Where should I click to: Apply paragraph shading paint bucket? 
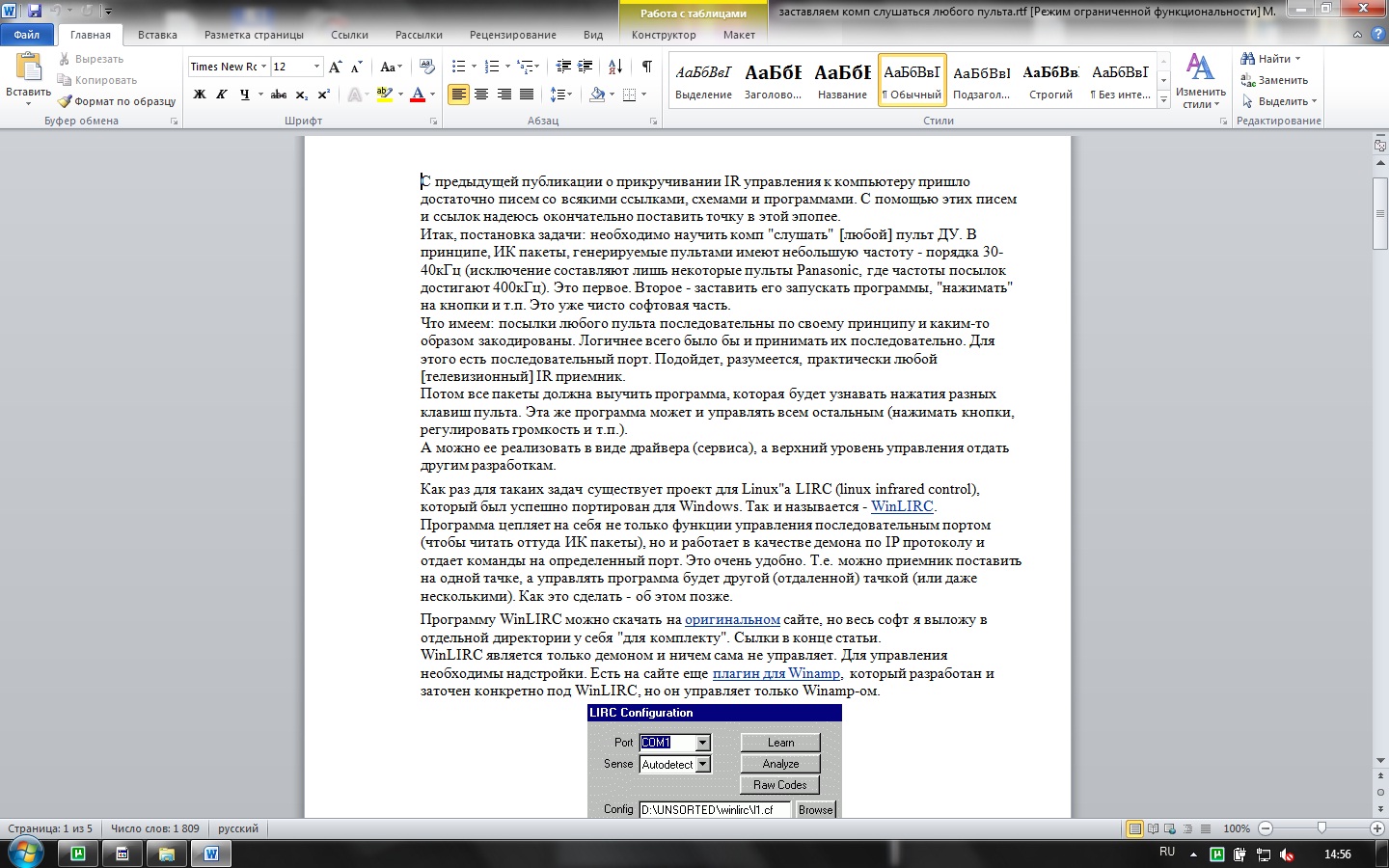click(x=597, y=95)
